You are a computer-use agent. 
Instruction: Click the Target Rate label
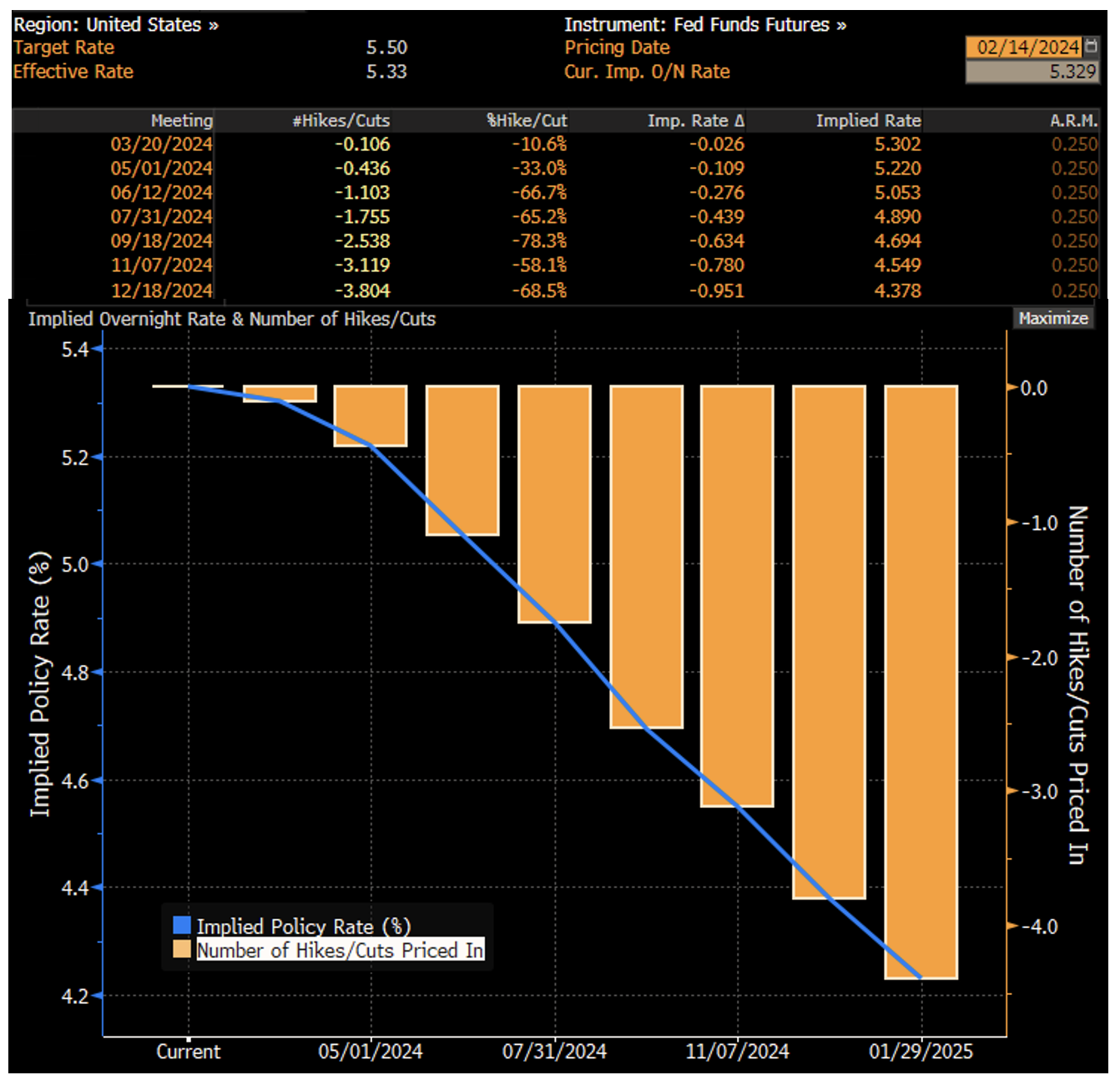(63, 48)
